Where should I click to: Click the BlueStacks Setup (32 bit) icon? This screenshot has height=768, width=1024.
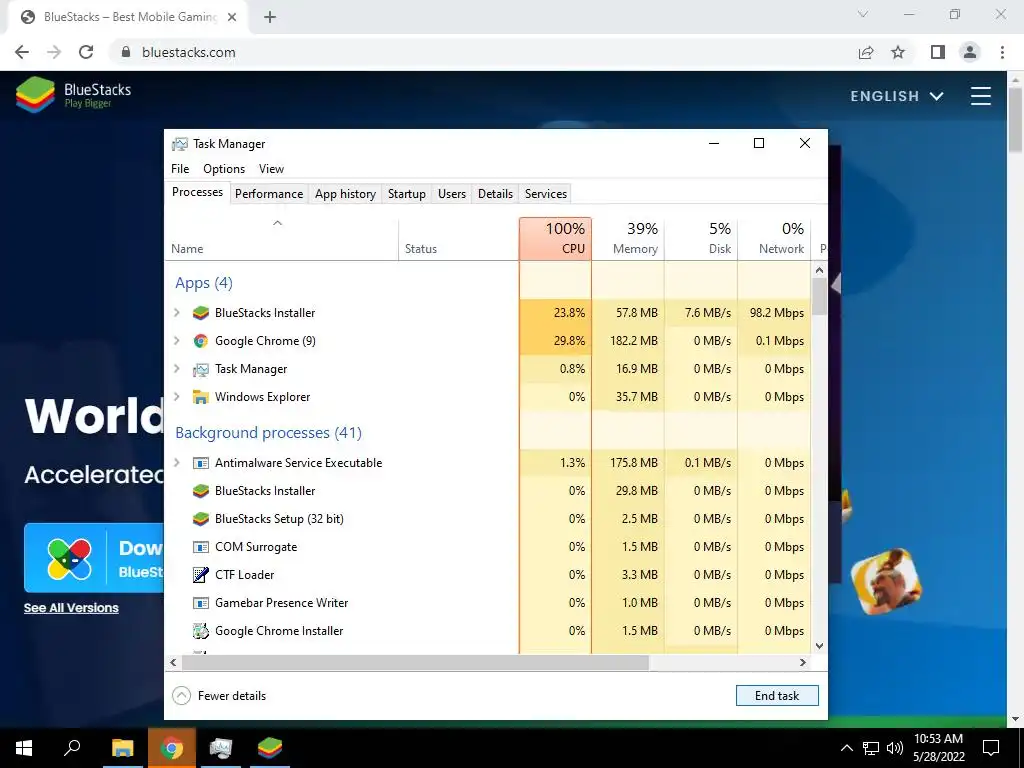tap(200, 519)
